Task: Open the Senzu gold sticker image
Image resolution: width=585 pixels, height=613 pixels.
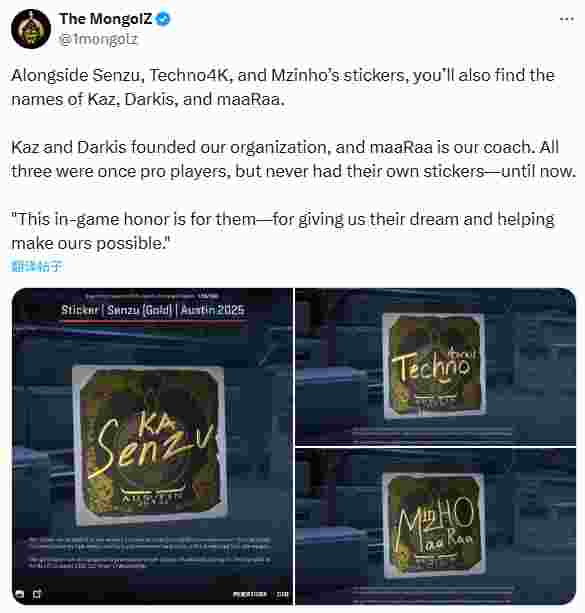Action: tap(152, 446)
